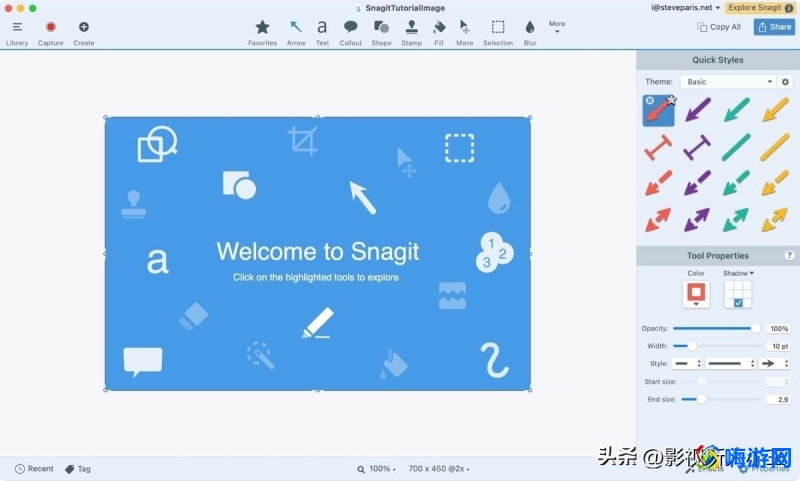This screenshot has width=800, height=481.
Task: Select the Selection tool
Action: coord(498,33)
